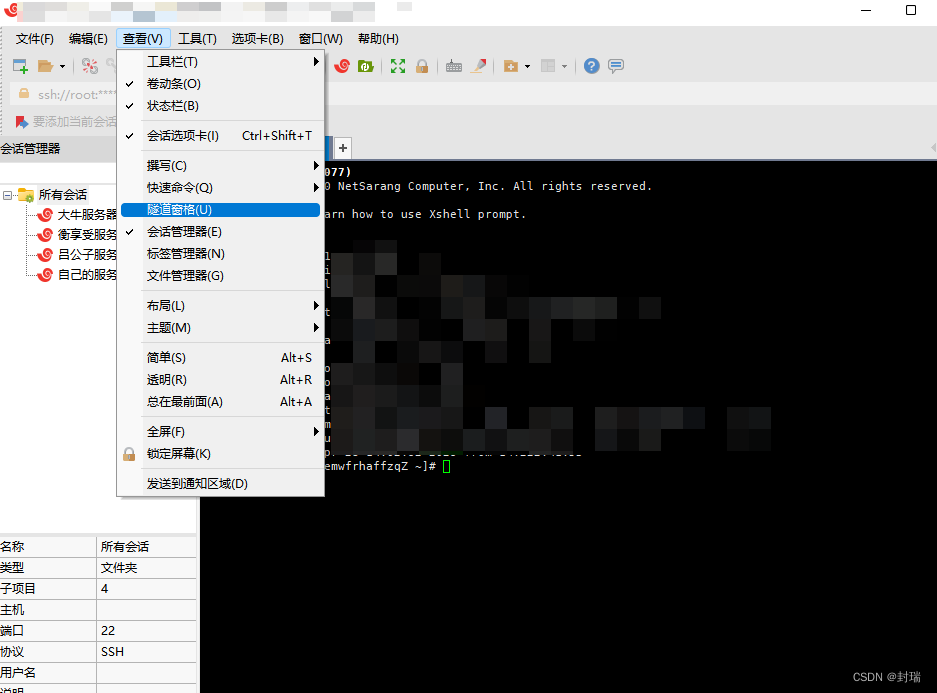Launch Xftp file transfer

coord(365,66)
